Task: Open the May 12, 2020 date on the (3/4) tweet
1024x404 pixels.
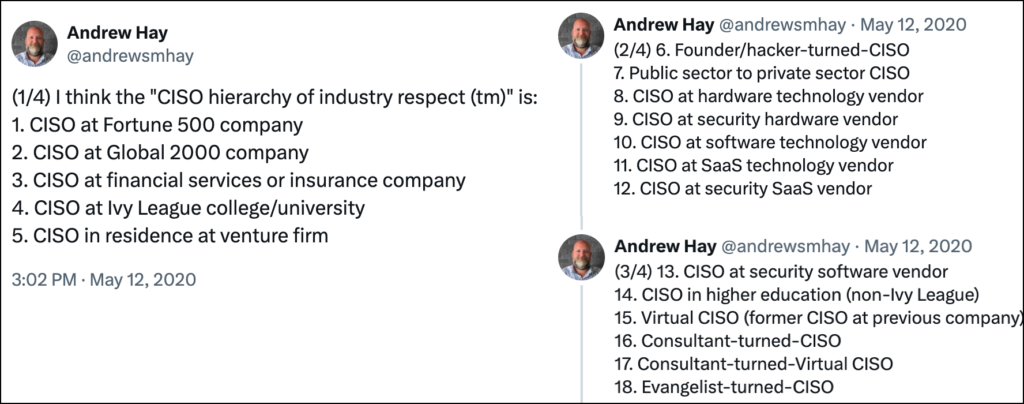Action: tap(917, 246)
